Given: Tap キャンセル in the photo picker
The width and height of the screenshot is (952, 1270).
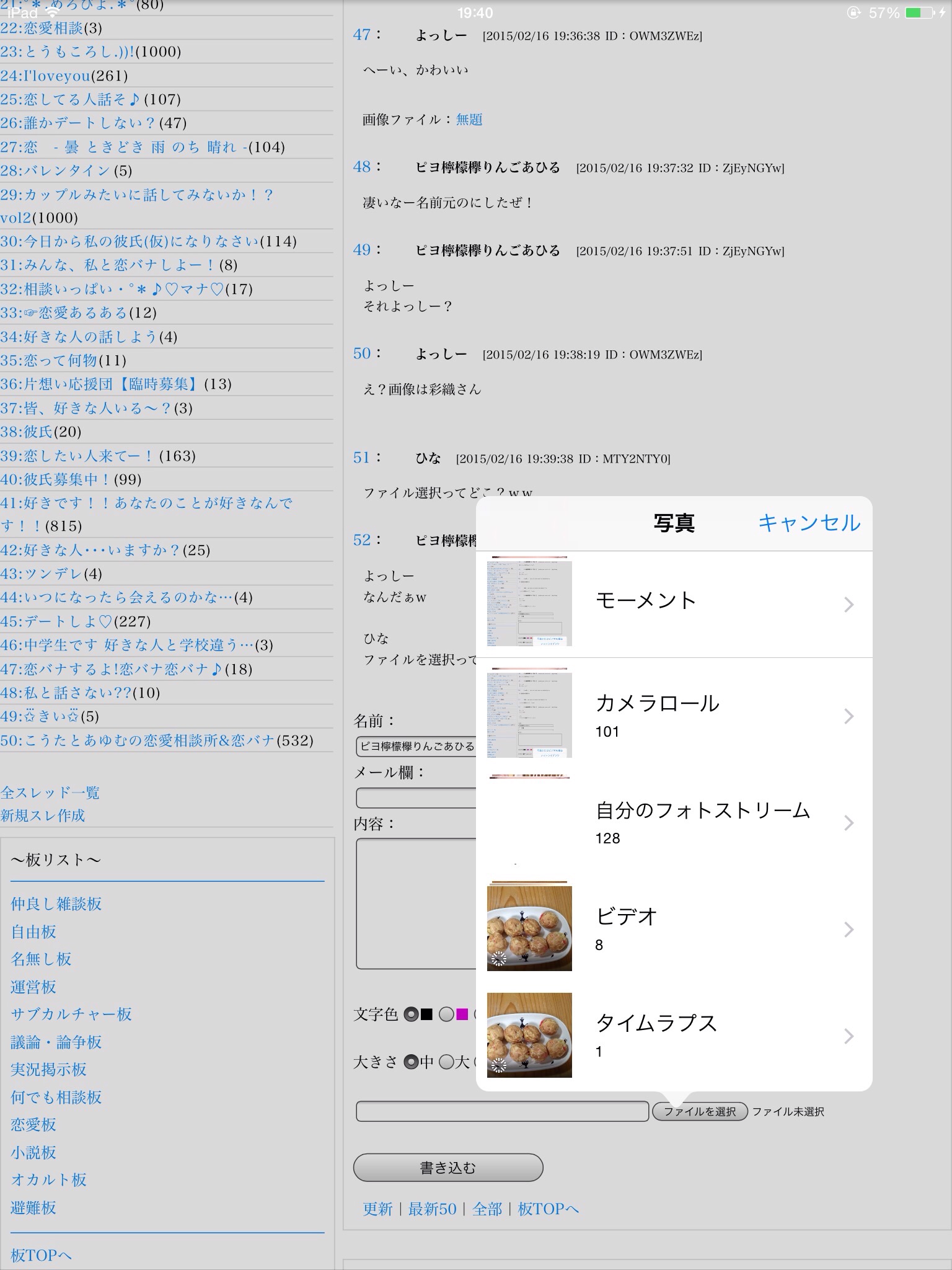Looking at the screenshot, I should click(x=809, y=523).
